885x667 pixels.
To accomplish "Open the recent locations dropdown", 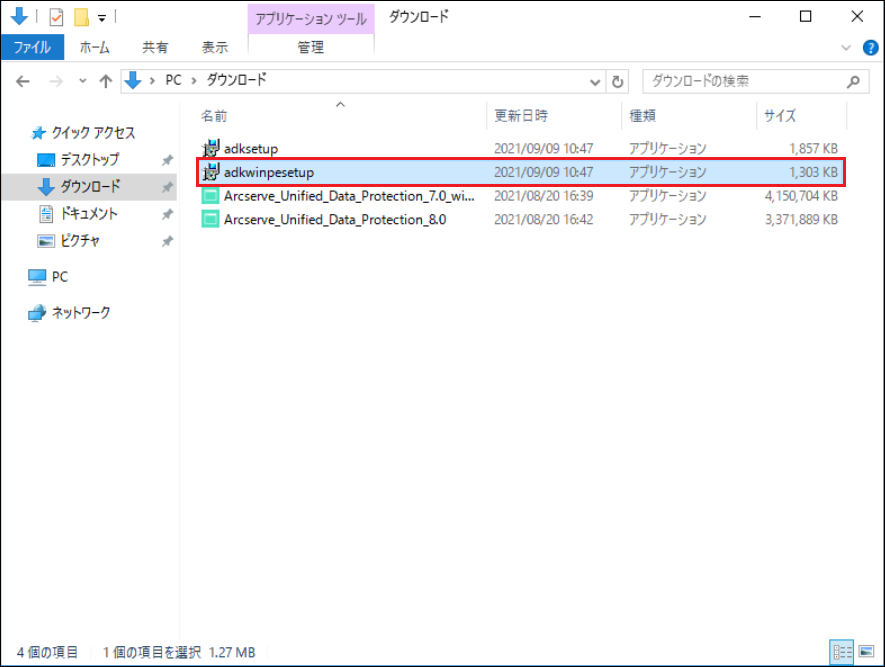I will [82, 82].
